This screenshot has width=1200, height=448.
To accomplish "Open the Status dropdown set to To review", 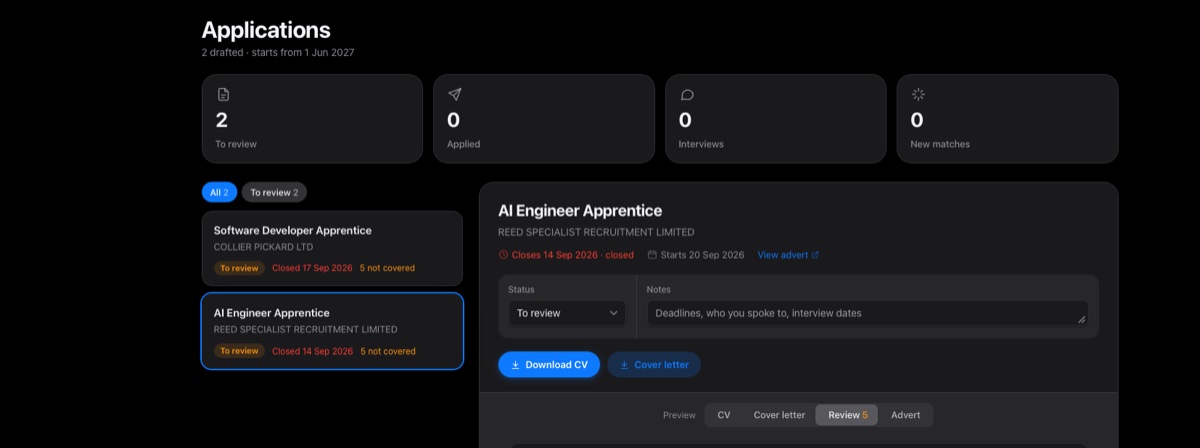I will 567,313.
